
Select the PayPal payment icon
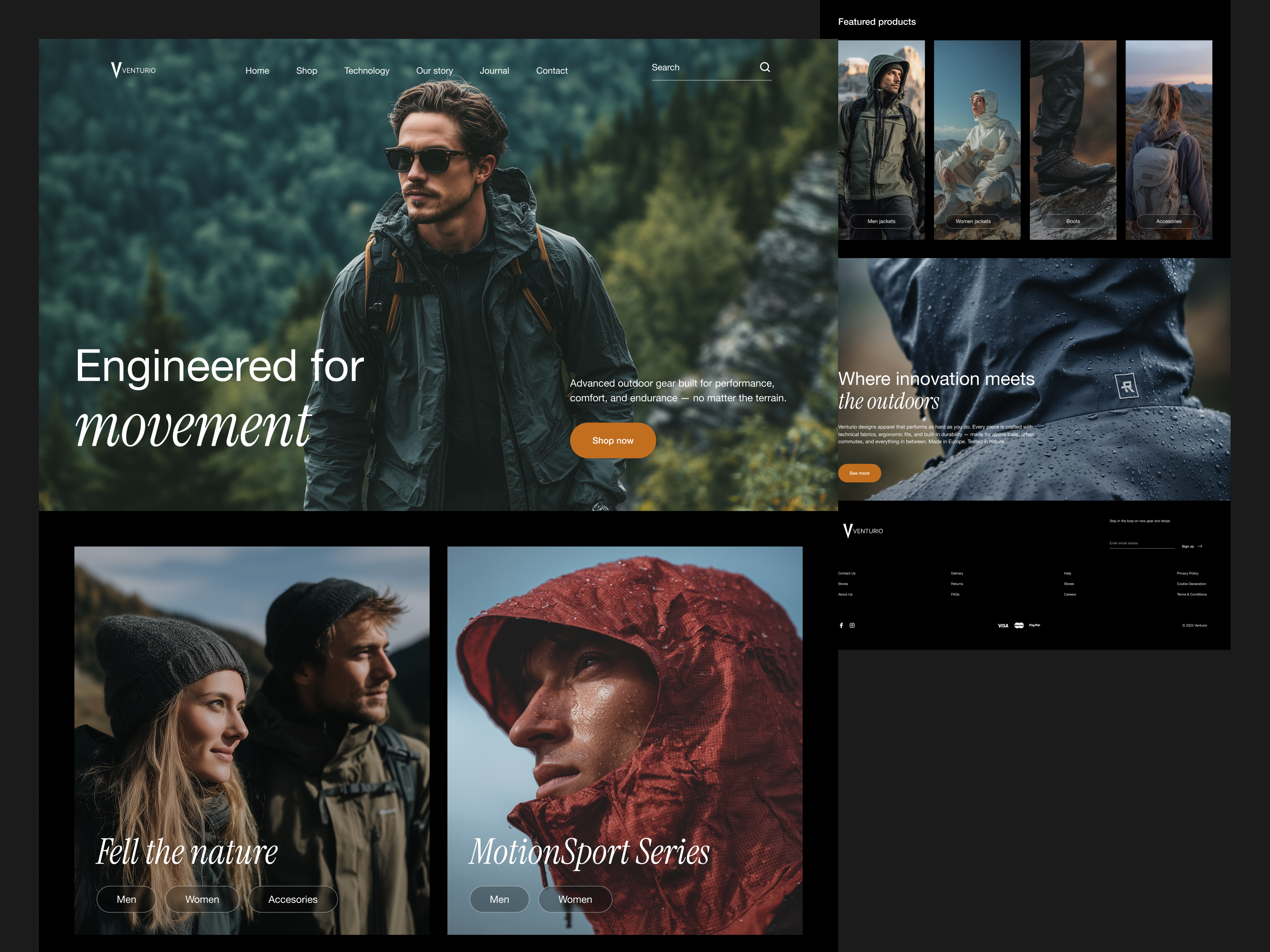click(1035, 625)
